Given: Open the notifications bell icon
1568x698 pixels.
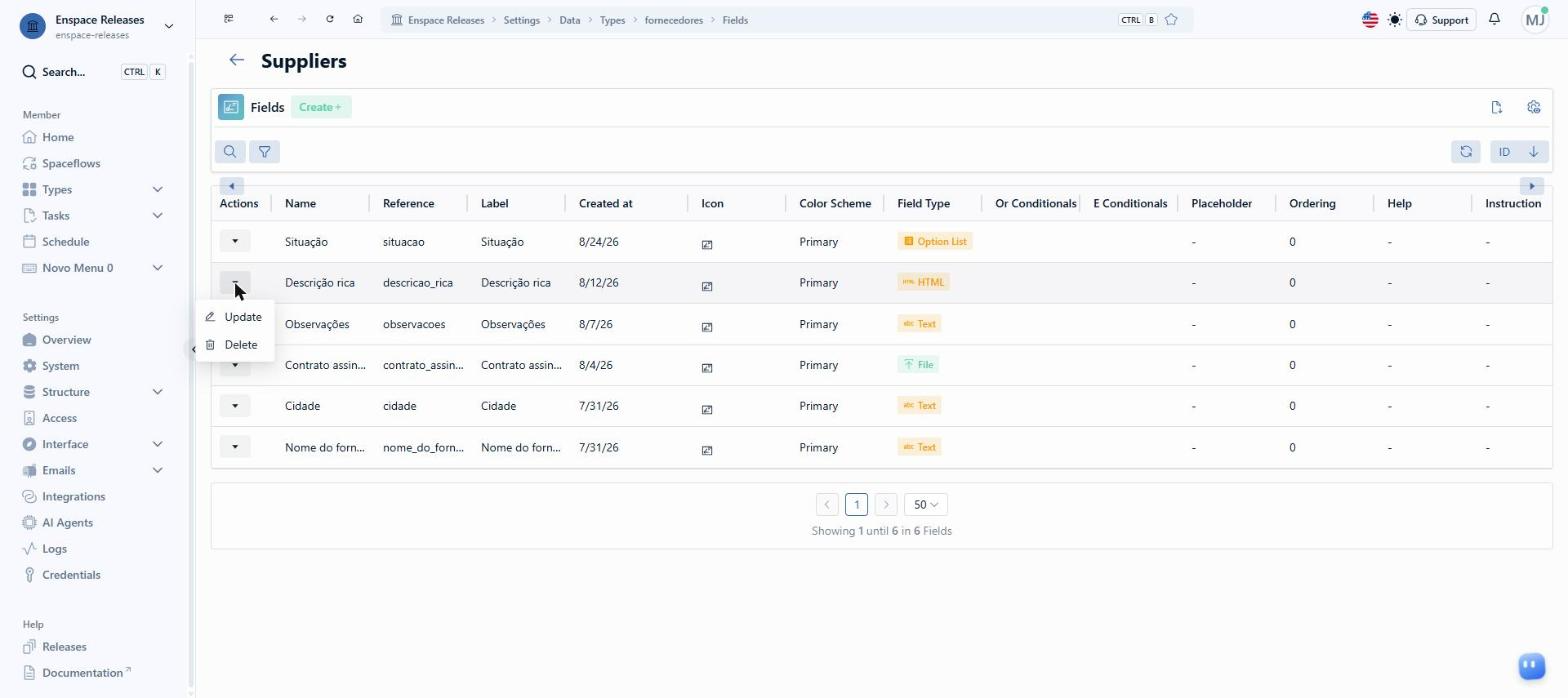Looking at the screenshot, I should (1494, 19).
